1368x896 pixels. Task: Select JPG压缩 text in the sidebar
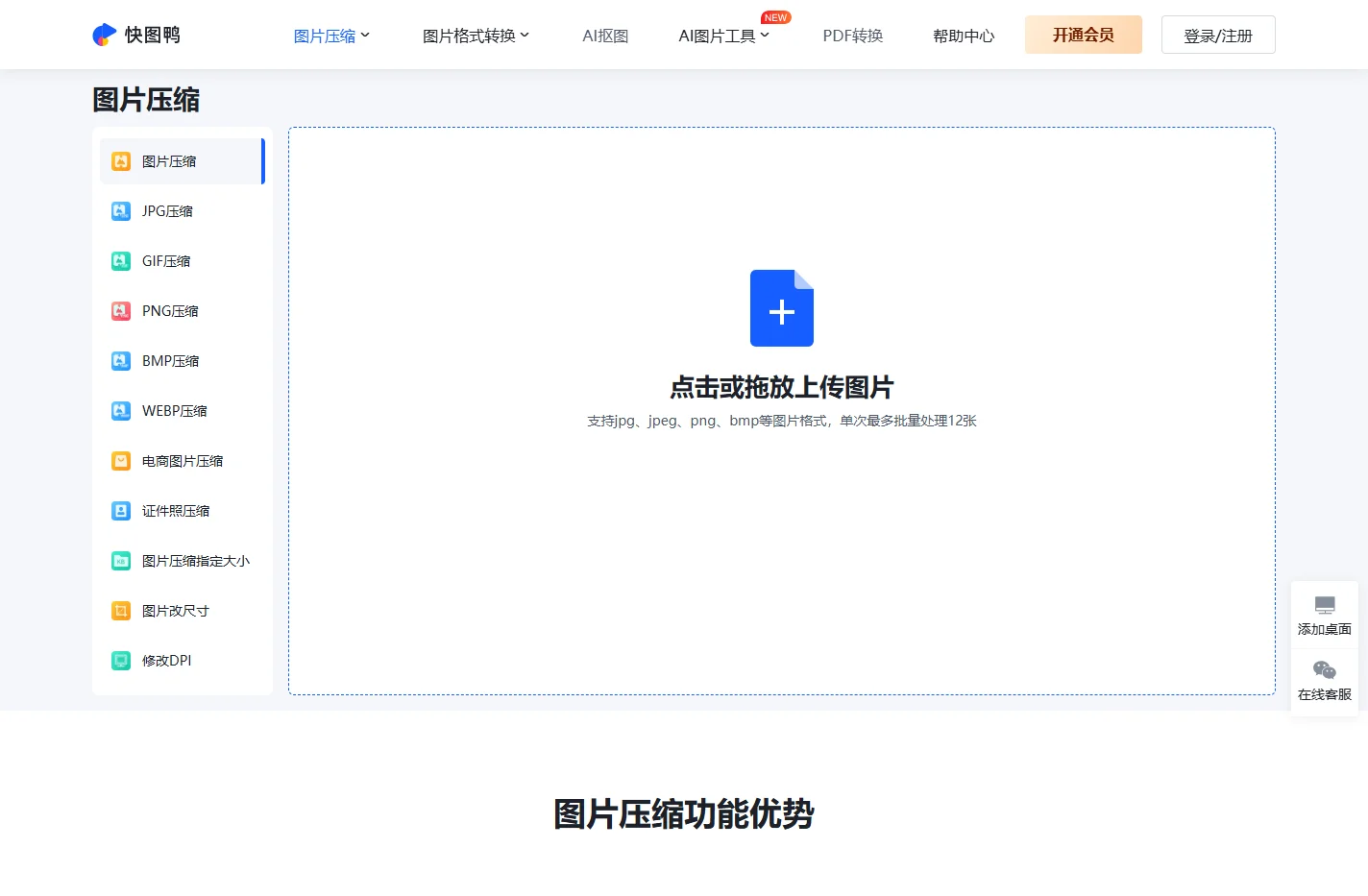[x=167, y=211]
